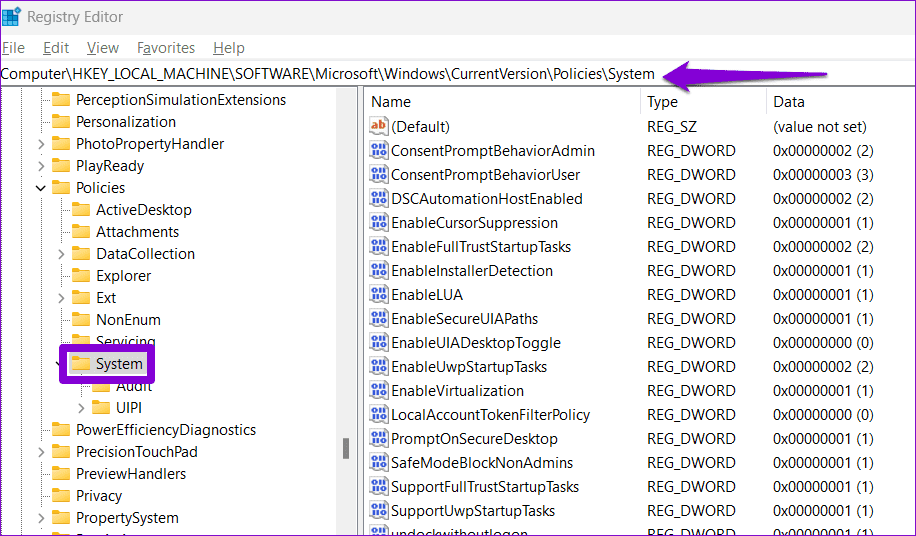This screenshot has width=916, height=536.
Task: Select the PerceptionSimulationExtensions key
Action: pyautogui.click(x=181, y=100)
